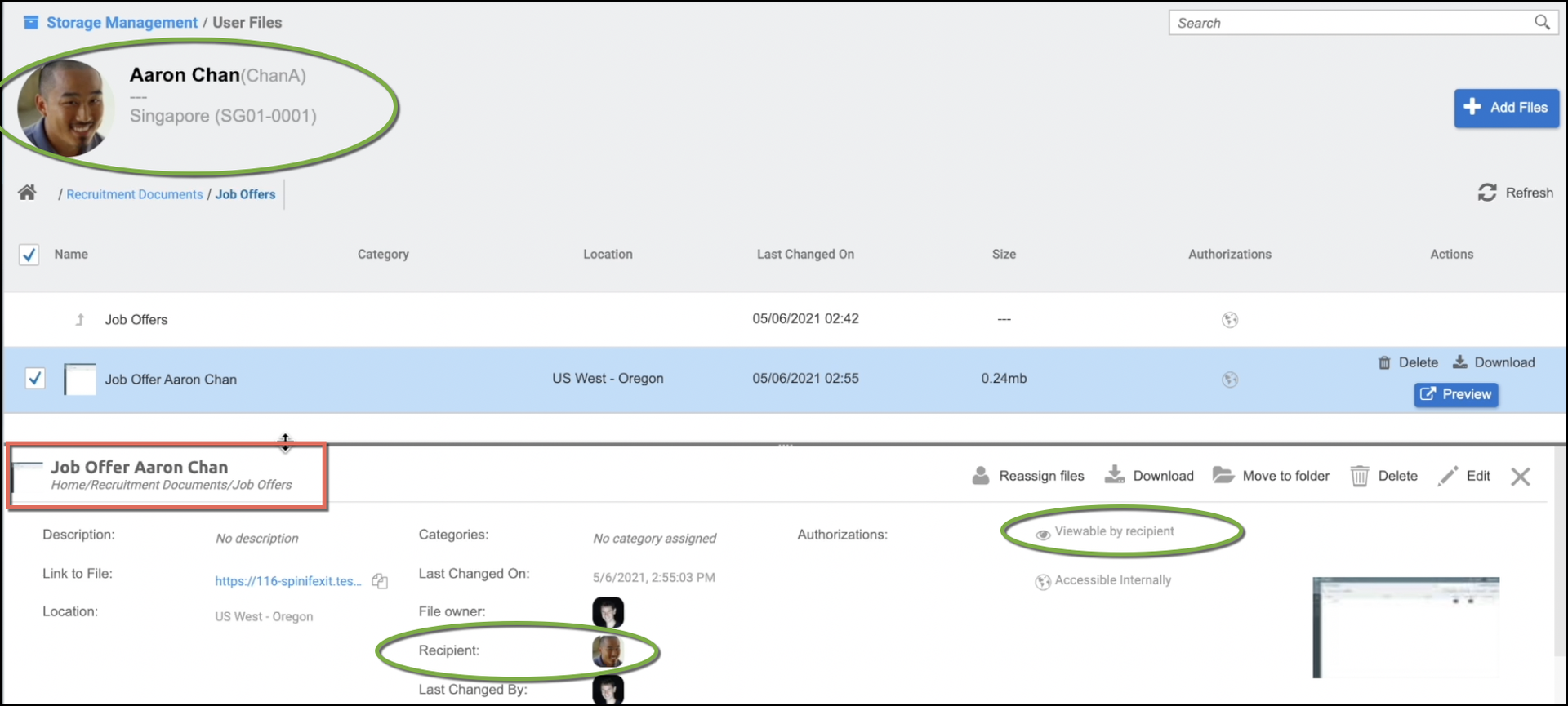Click the Add Files button

pos(1506,108)
